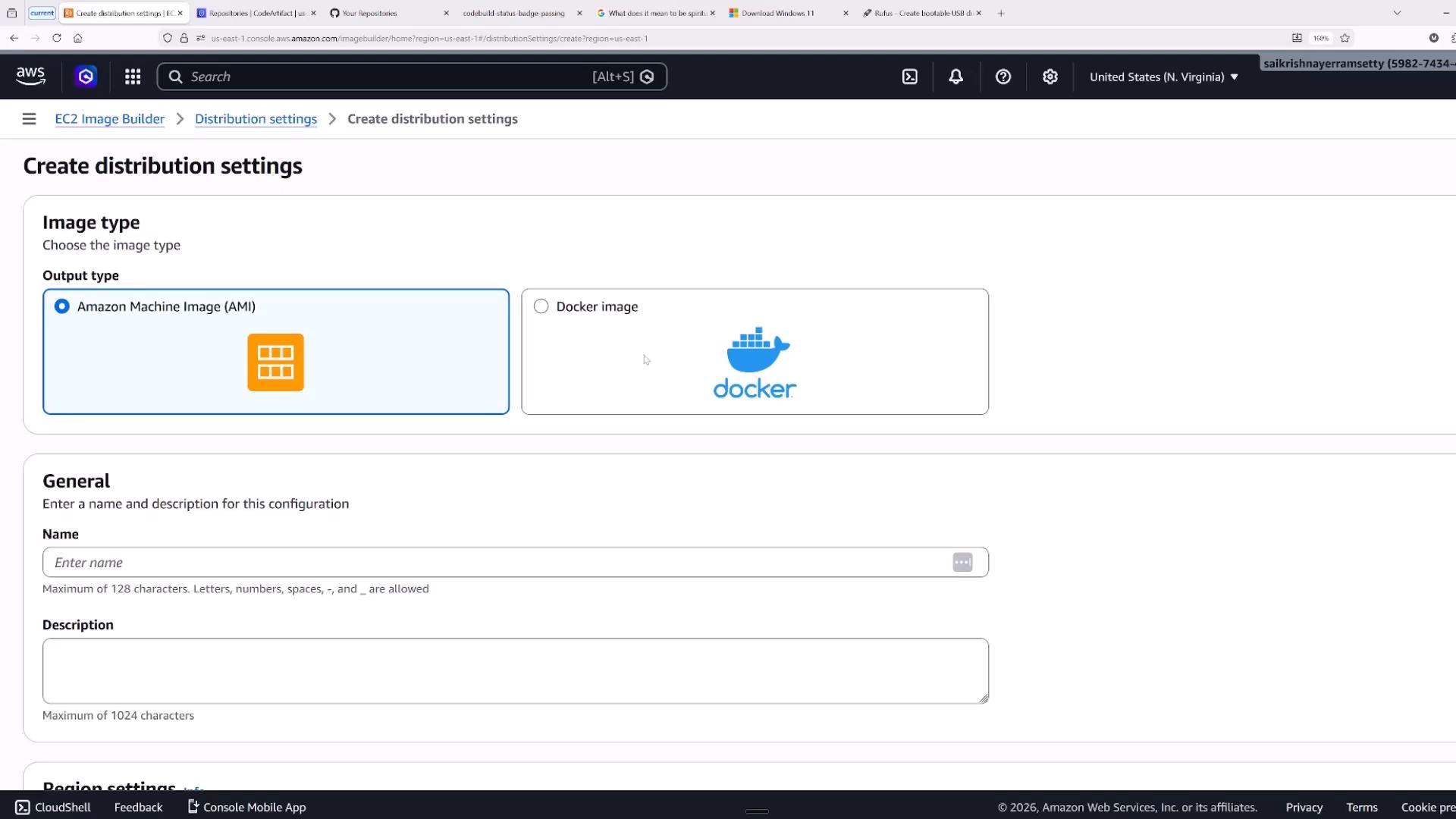Focus the Name input field
The height and width of the screenshot is (819, 1456).
click(516, 563)
